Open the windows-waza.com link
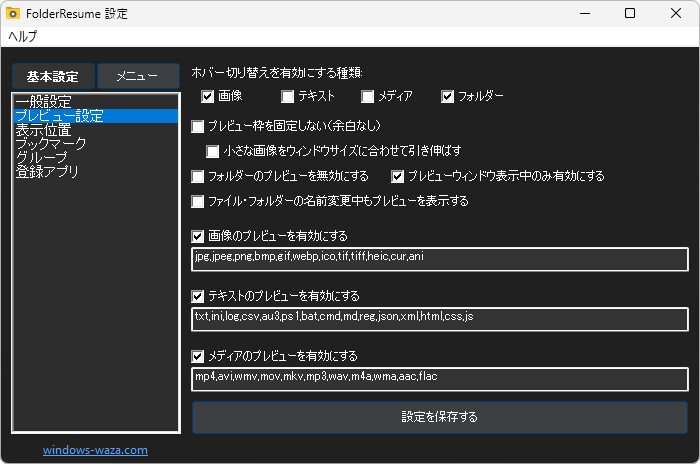 (95, 450)
